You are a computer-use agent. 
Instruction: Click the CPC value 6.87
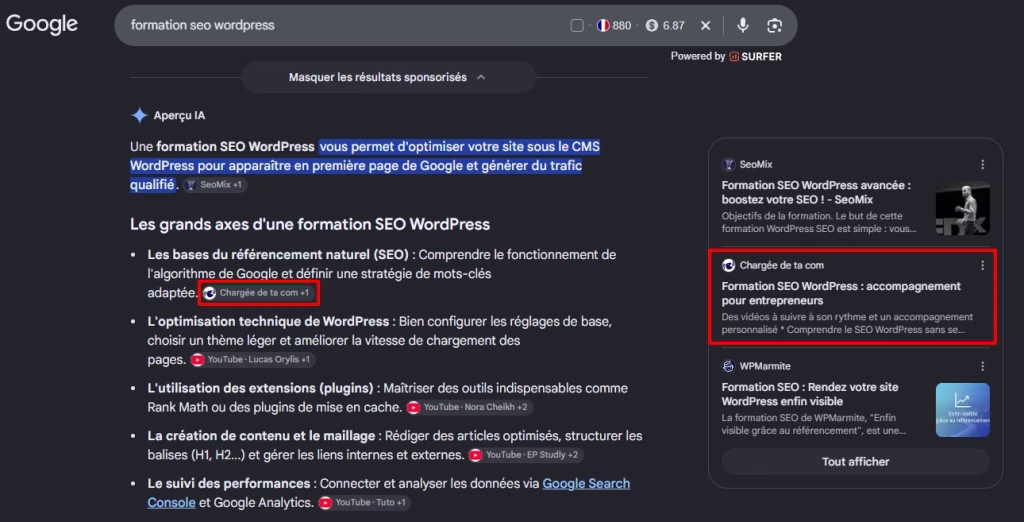[x=673, y=25]
